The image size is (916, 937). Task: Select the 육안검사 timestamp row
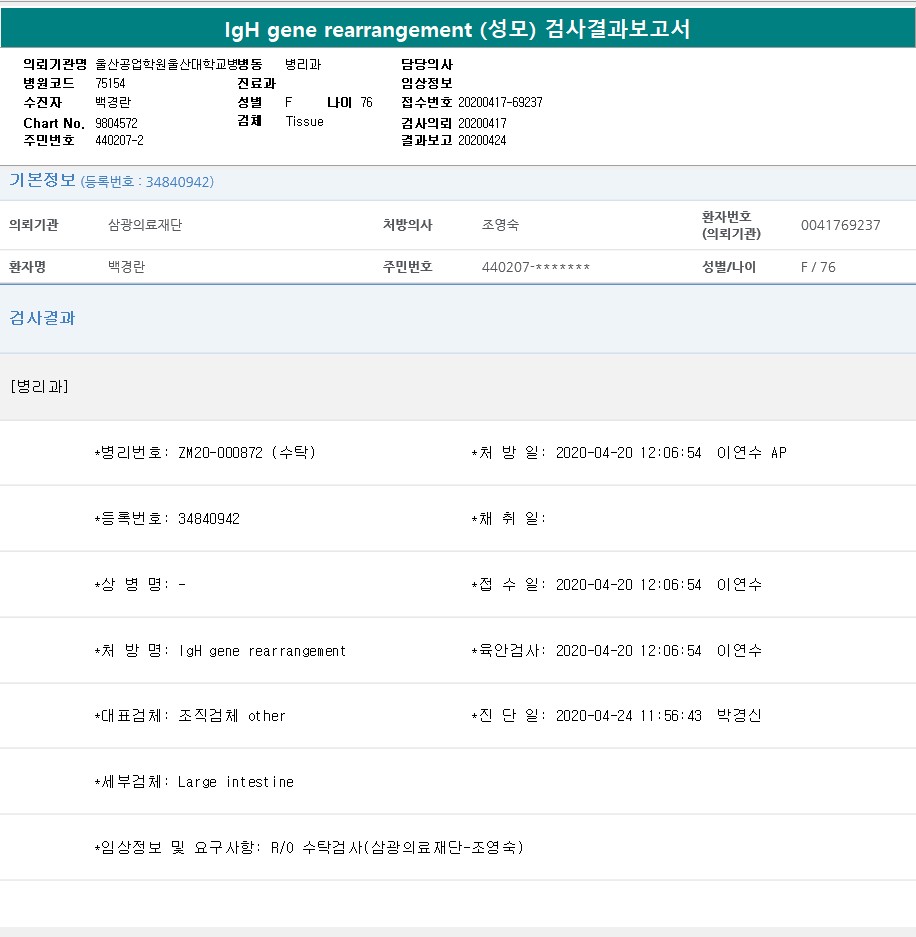[x=616, y=650]
